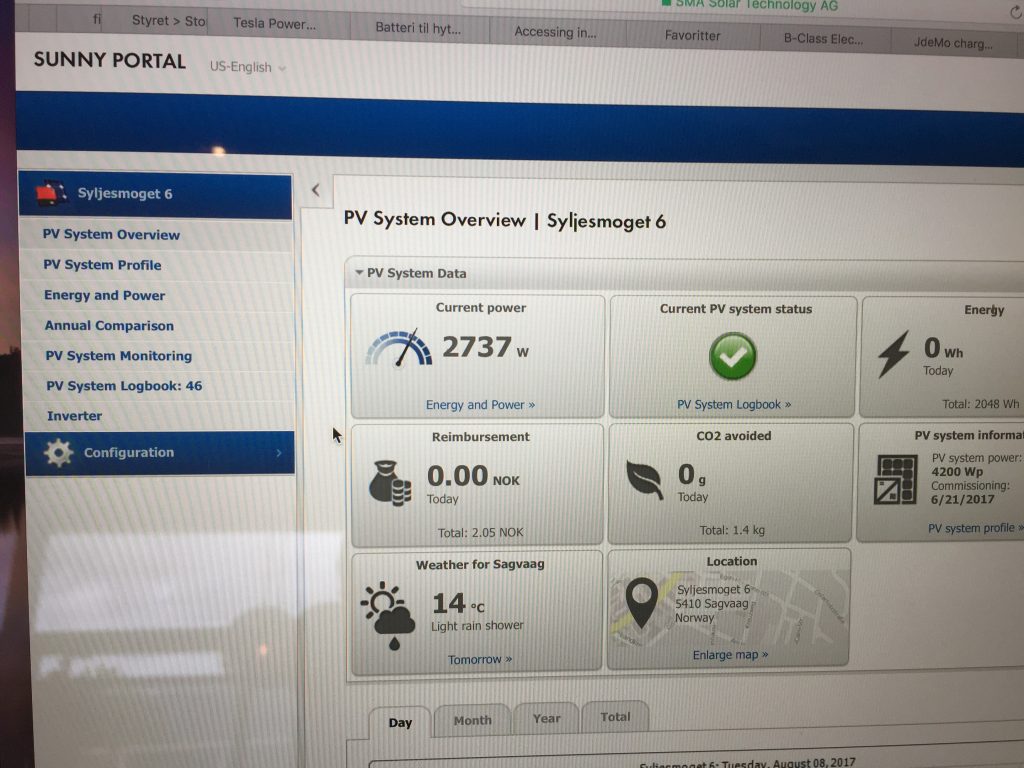The width and height of the screenshot is (1024, 768).
Task: Click the location map thumbnail
Action: click(728, 607)
